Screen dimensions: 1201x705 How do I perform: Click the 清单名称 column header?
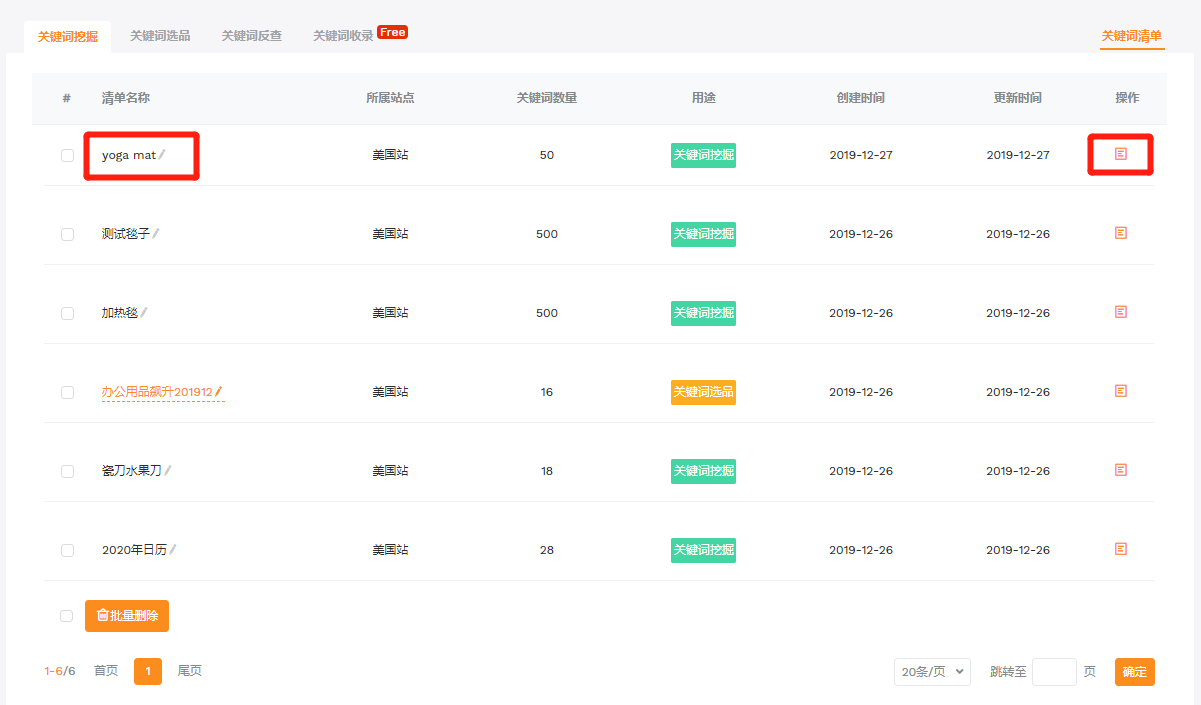point(126,98)
